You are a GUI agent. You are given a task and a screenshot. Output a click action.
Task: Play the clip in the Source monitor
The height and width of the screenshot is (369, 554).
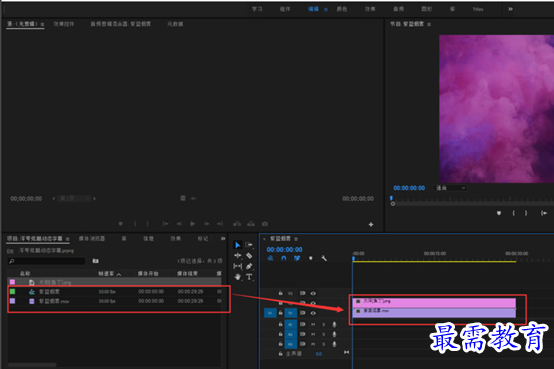click(193, 224)
